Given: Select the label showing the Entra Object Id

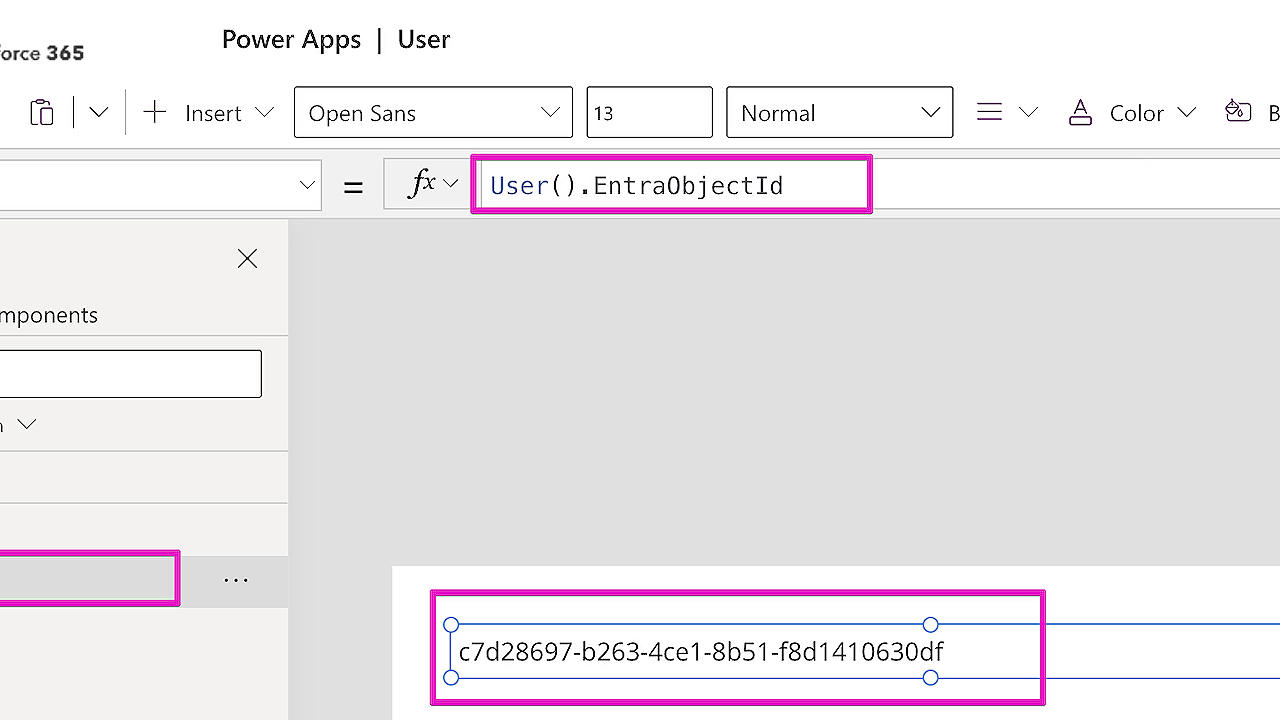Looking at the screenshot, I should coord(700,651).
